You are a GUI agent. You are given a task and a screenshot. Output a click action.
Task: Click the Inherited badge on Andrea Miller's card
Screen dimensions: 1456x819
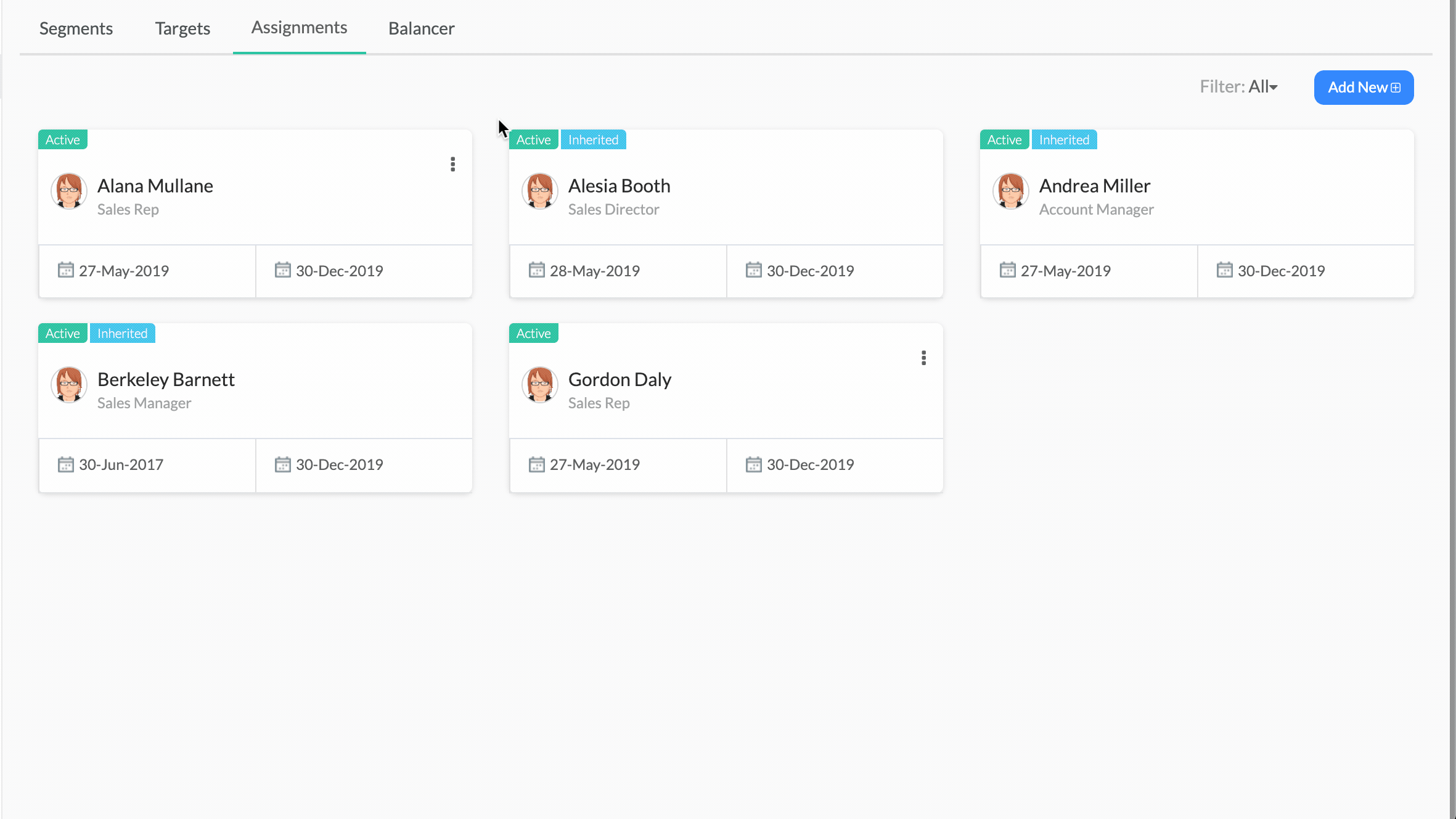click(1065, 139)
